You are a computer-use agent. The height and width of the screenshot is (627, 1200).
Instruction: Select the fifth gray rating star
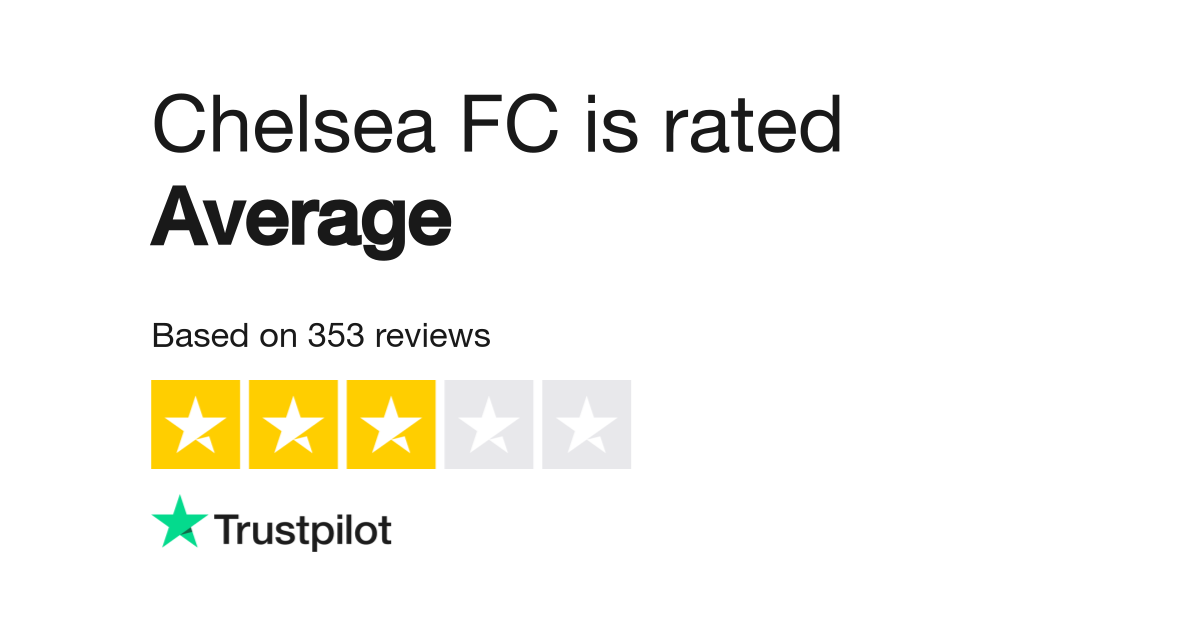pos(587,424)
